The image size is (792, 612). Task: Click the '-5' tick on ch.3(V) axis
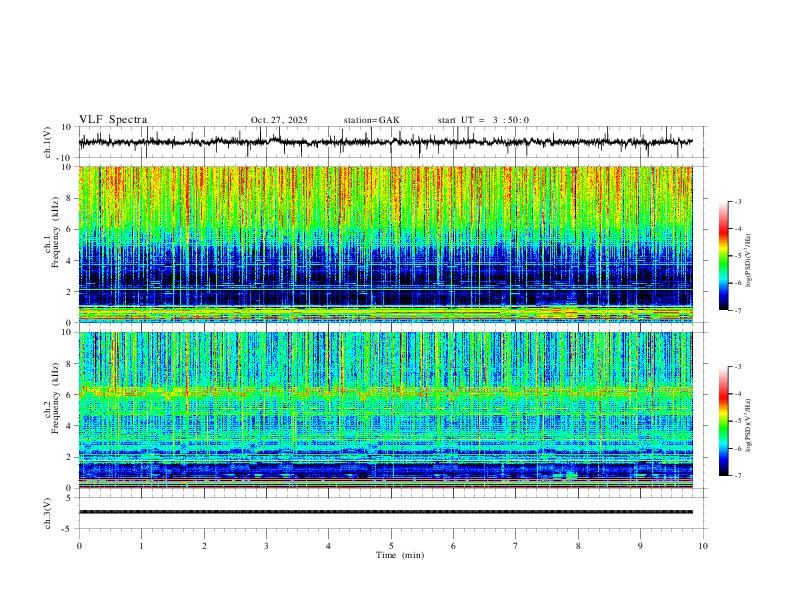click(68, 529)
